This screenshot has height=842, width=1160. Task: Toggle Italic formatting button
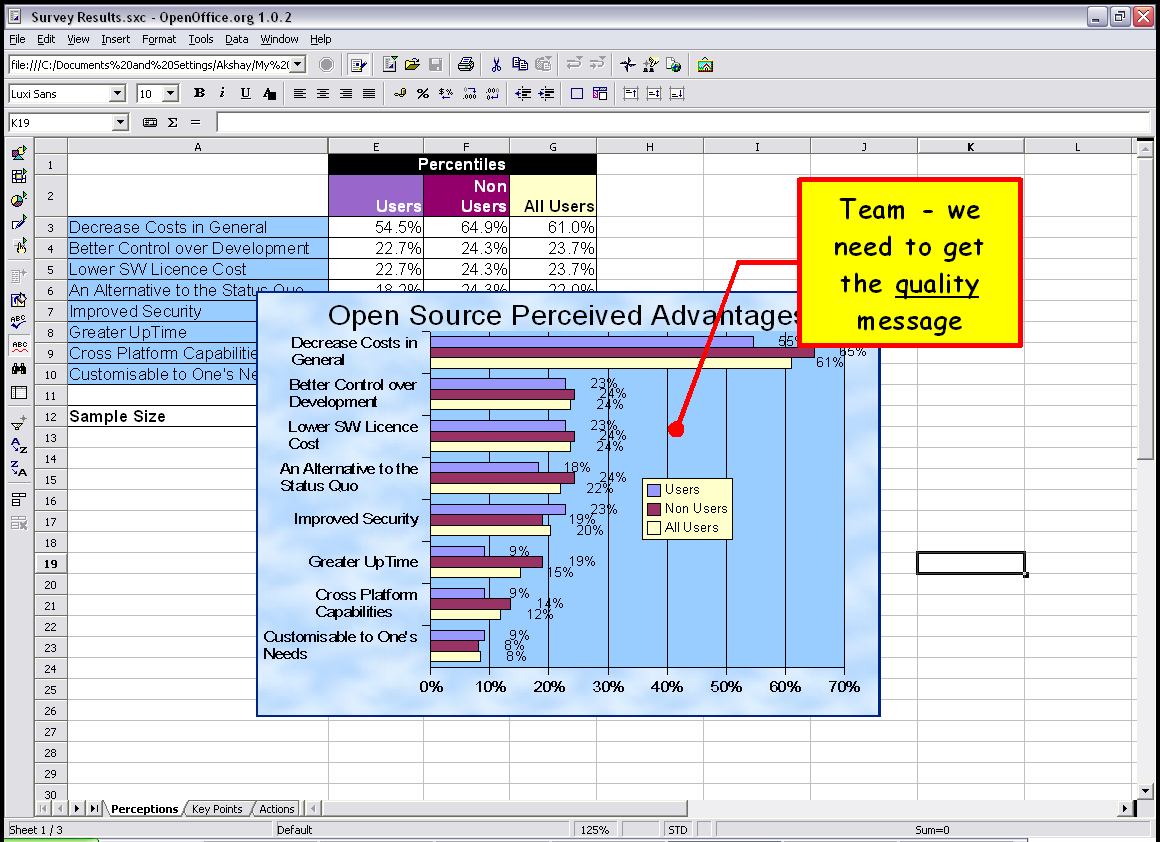(222, 93)
